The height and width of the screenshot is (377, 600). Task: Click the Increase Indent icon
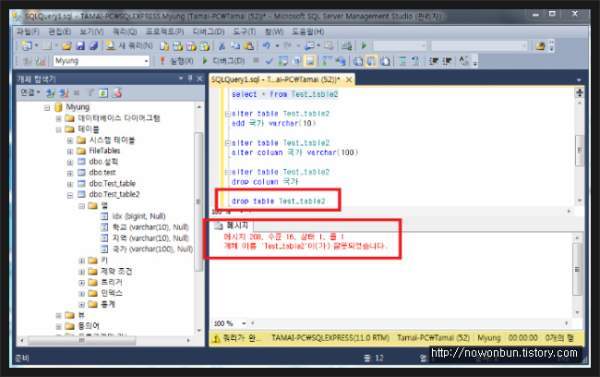447,61
